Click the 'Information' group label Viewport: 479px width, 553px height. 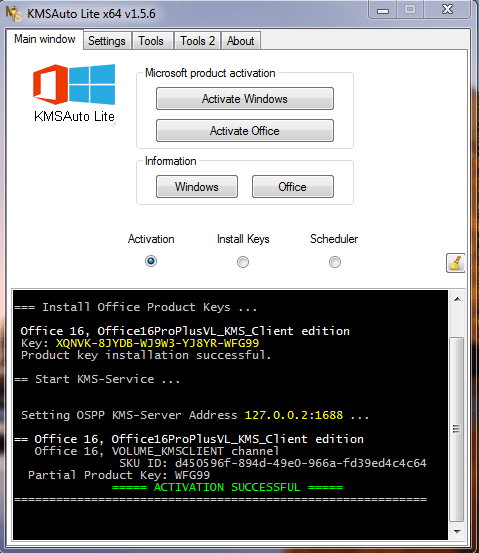pyautogui.click(x=171, y=161)
